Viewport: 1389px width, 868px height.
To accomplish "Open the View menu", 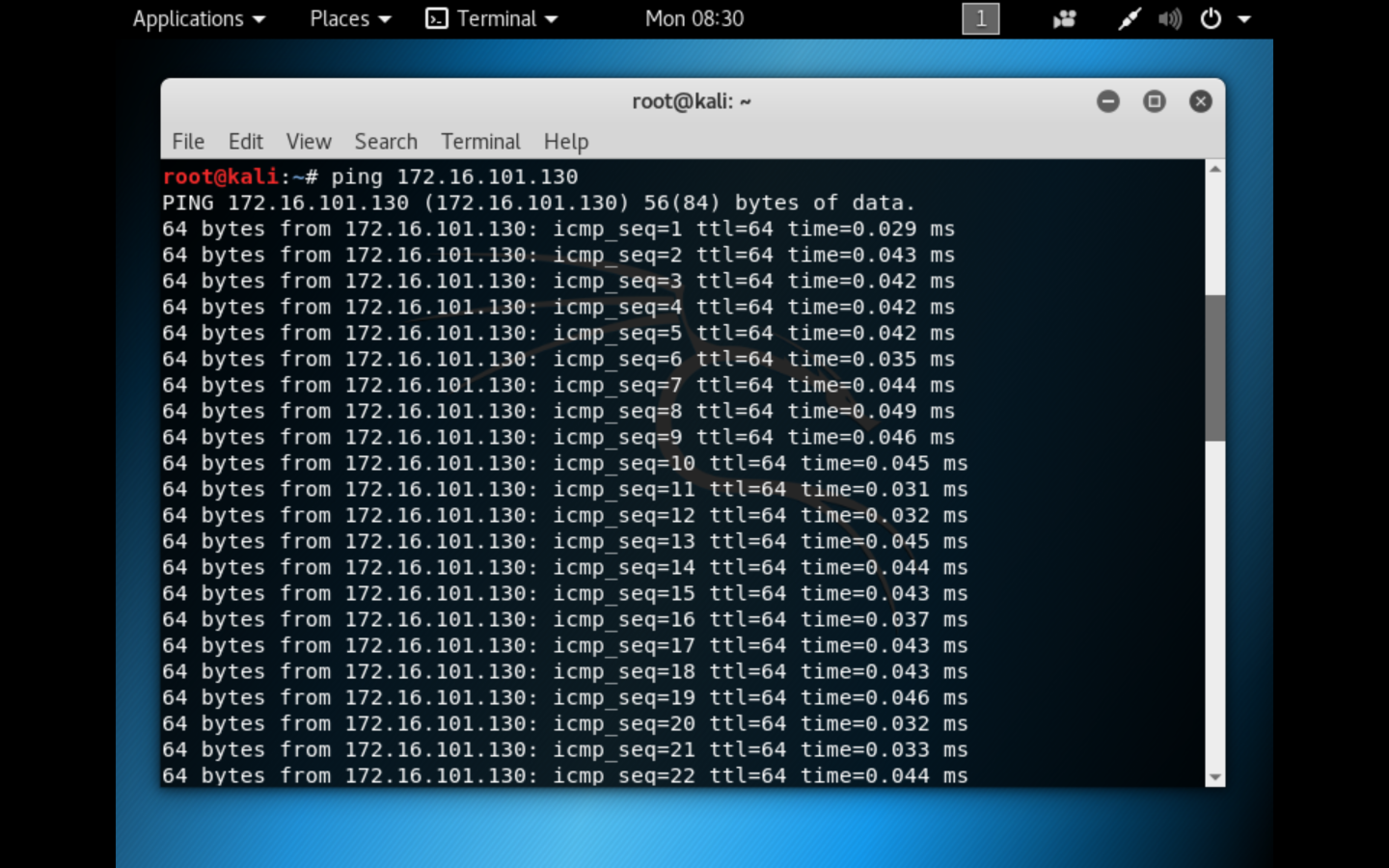I will (x=309, y=141).
